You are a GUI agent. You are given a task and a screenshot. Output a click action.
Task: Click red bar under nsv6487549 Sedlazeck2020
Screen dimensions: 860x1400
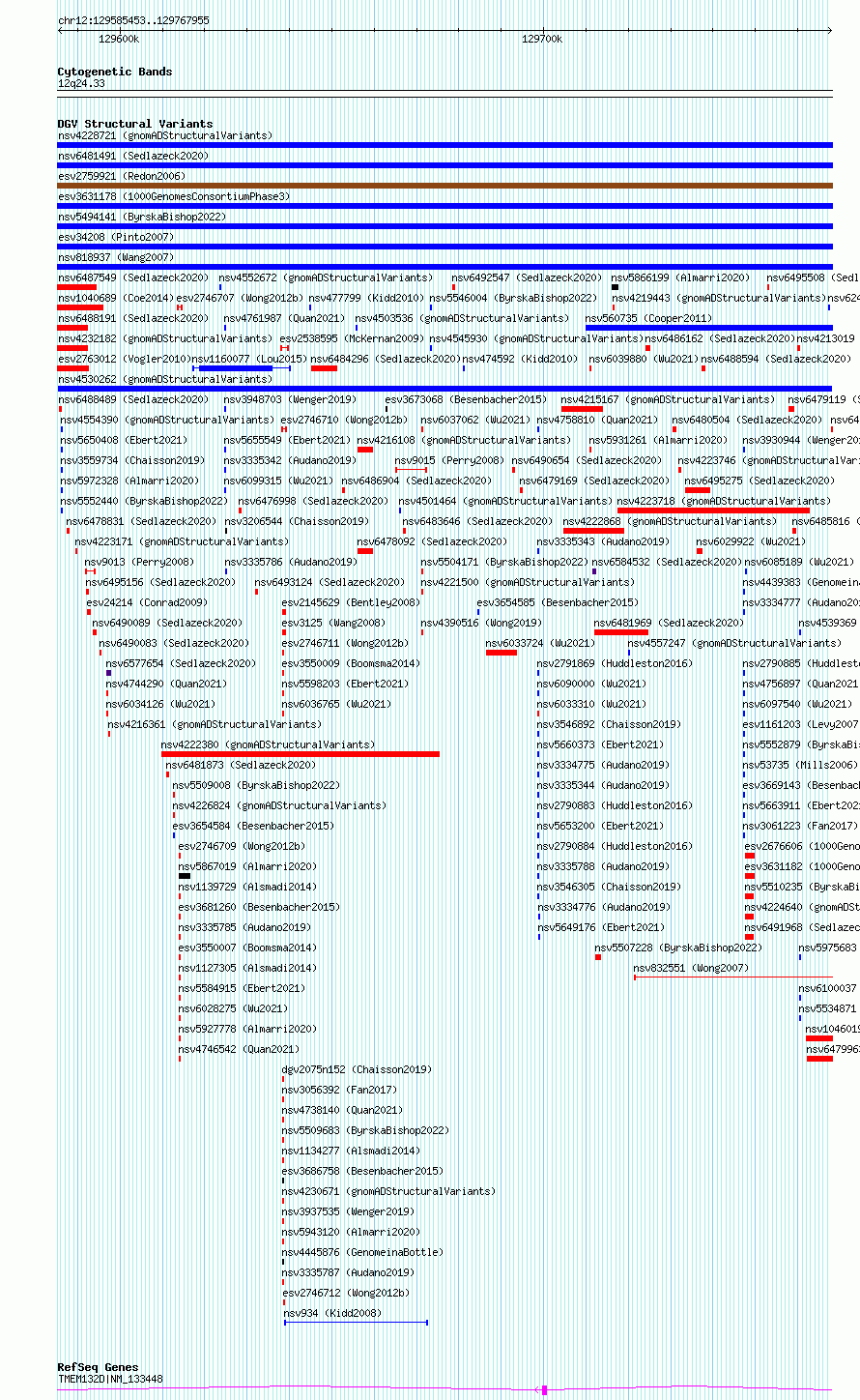click(x=76, y=287)
